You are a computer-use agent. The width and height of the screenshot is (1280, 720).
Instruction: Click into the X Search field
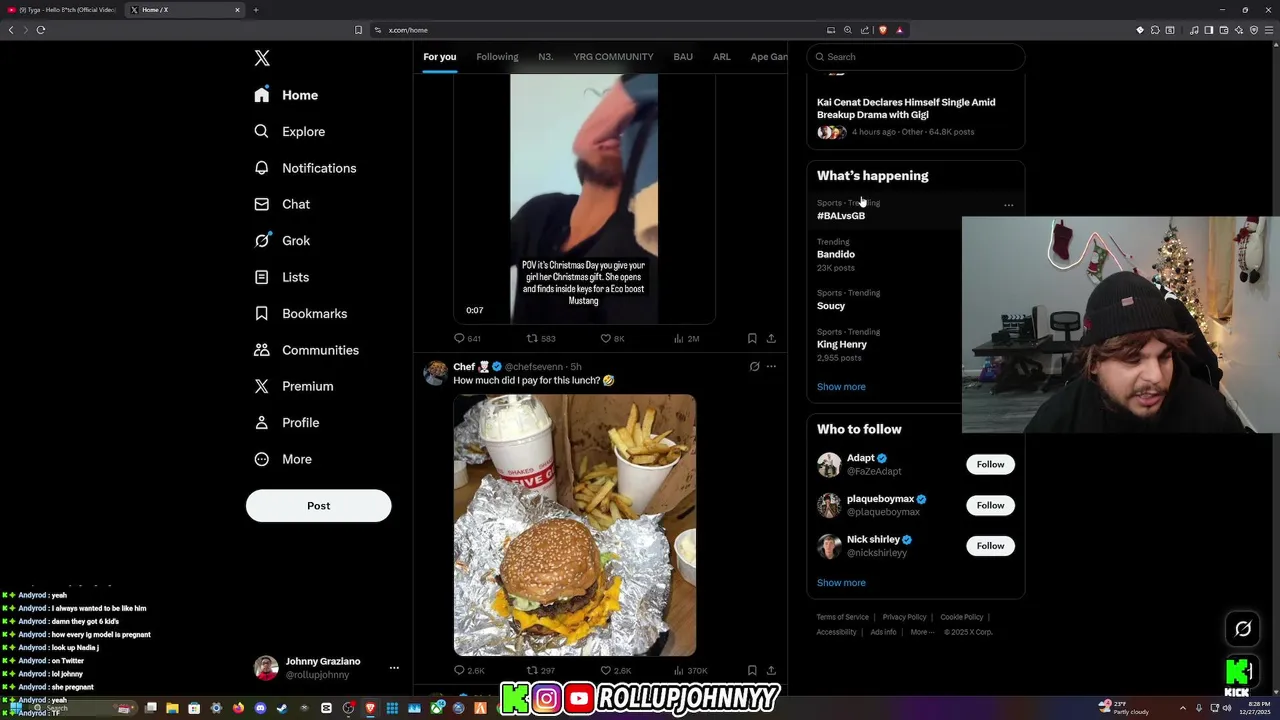coord(916,57)
